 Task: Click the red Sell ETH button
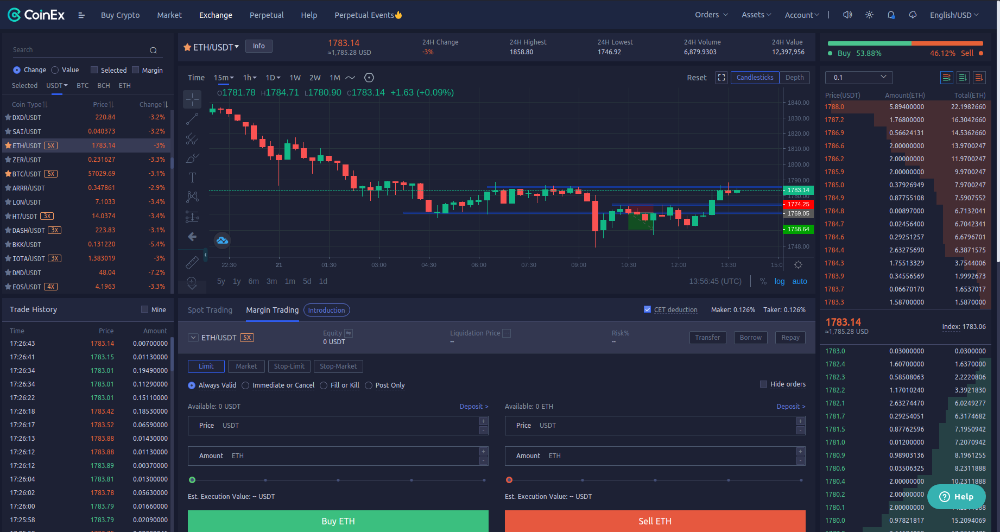point(655,521)
